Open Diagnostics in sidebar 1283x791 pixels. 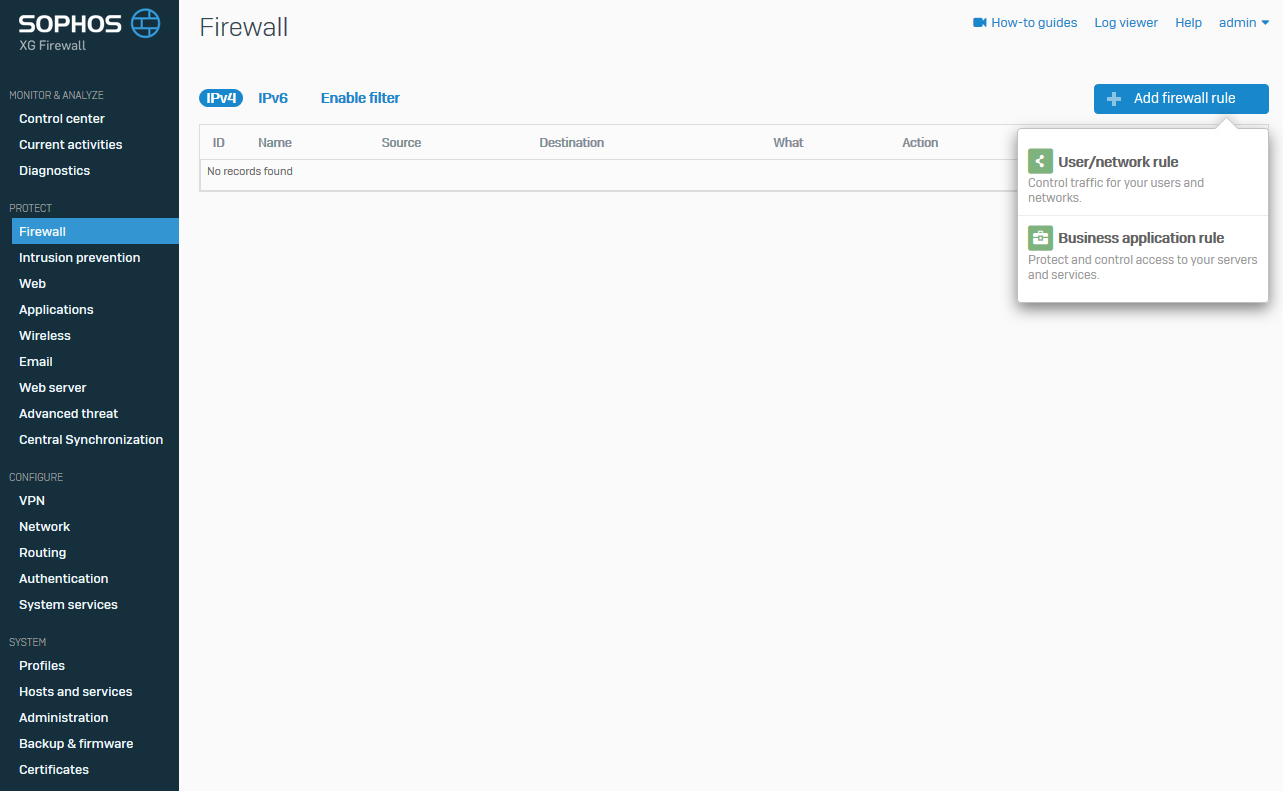pos(55,171)
